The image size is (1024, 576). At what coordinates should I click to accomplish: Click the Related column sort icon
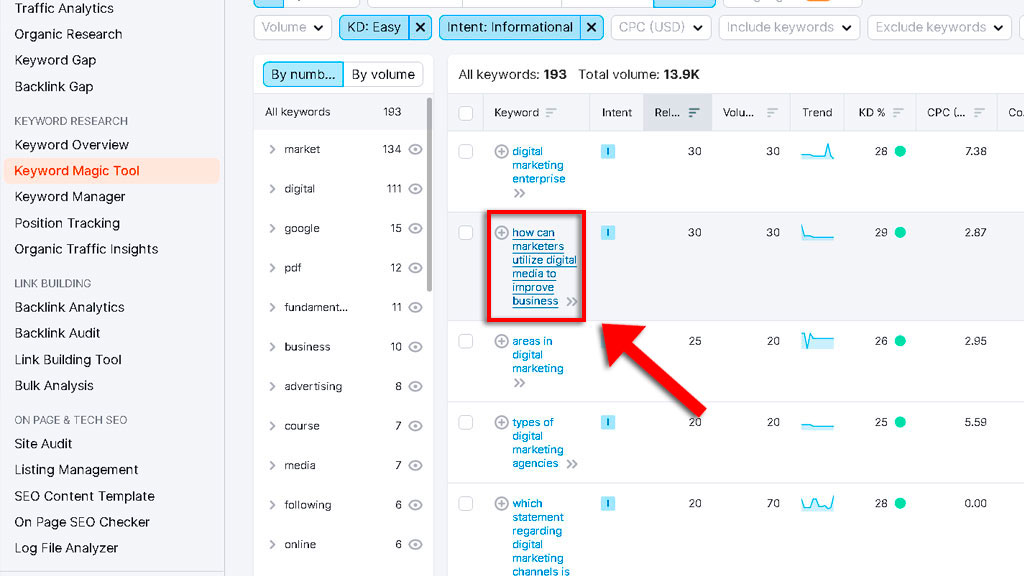pos(694,113)
